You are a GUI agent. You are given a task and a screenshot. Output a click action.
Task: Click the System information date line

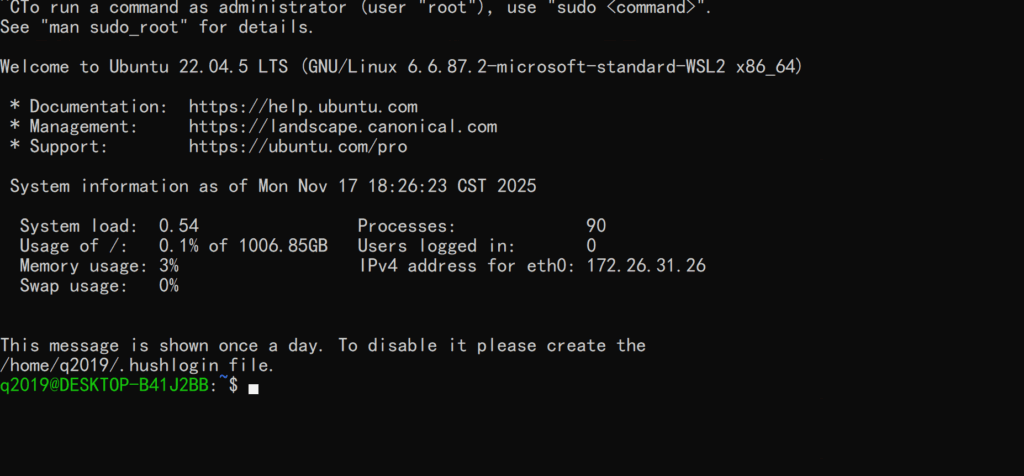(272, 186)
